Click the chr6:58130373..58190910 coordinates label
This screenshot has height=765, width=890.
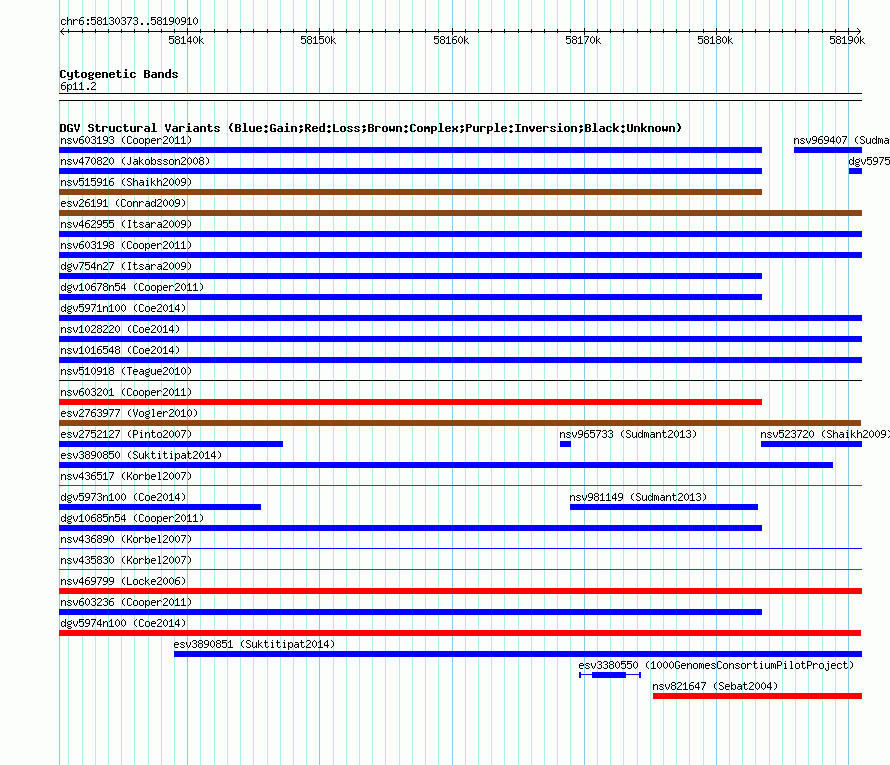pos(129,21)
